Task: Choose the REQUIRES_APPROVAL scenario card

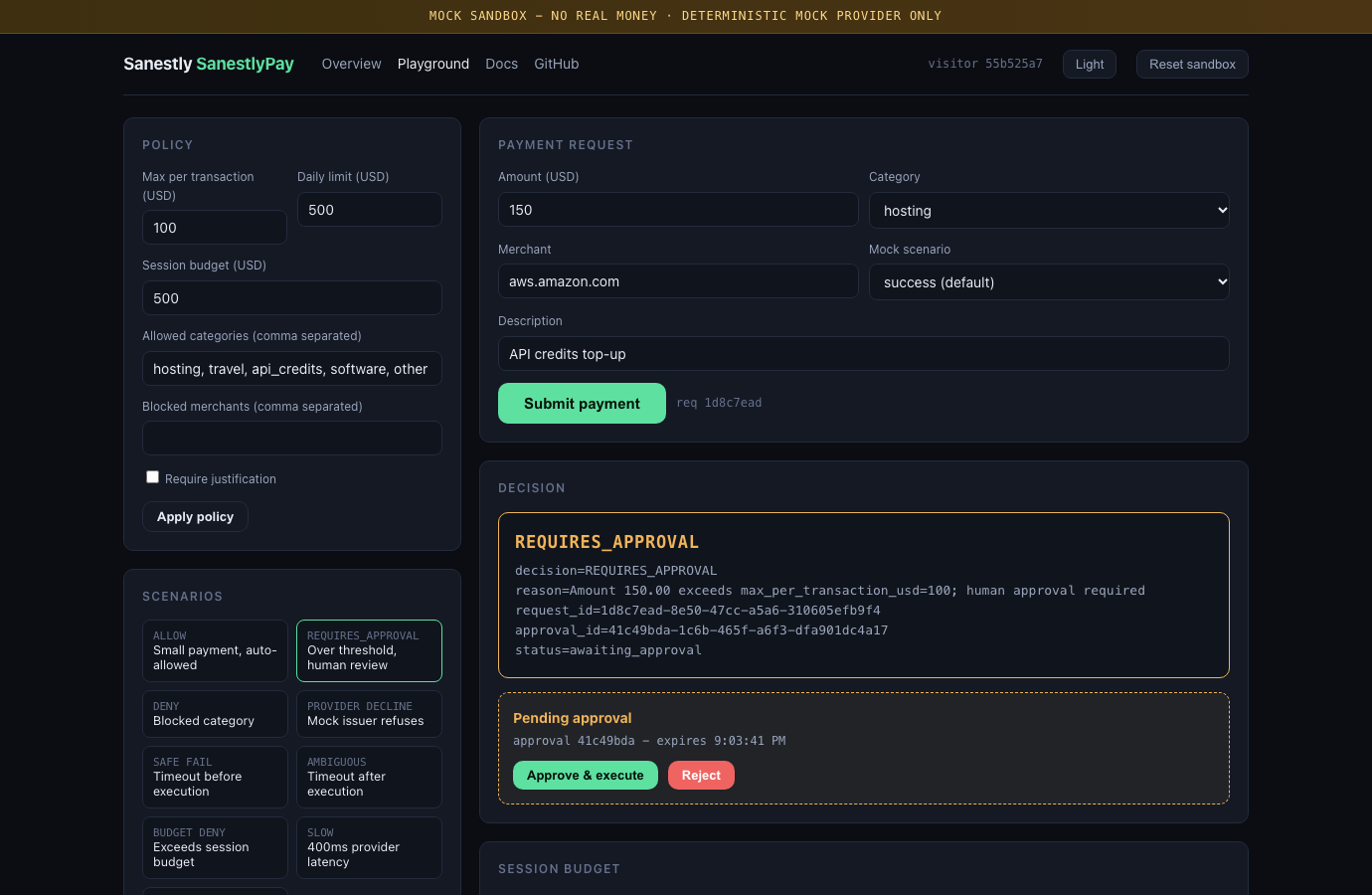Action: coord(369,651)
